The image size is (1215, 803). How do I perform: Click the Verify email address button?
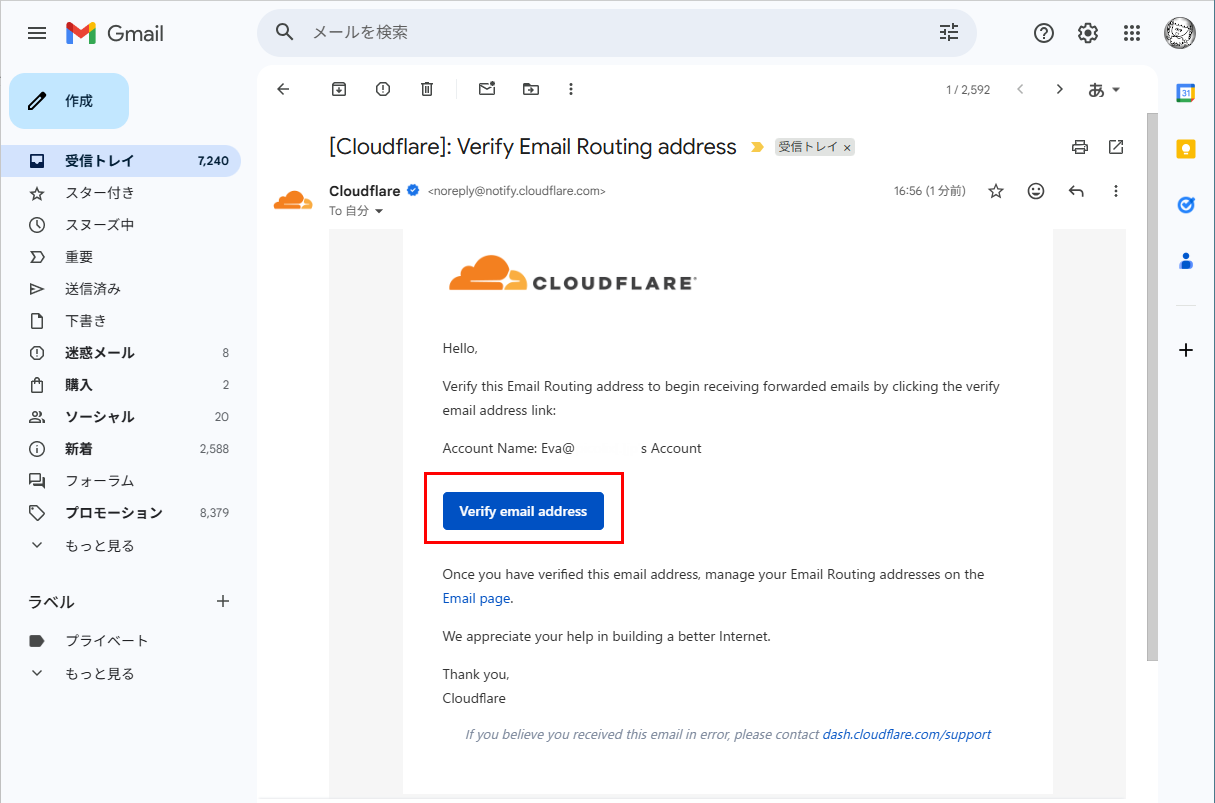click(522, 510)
